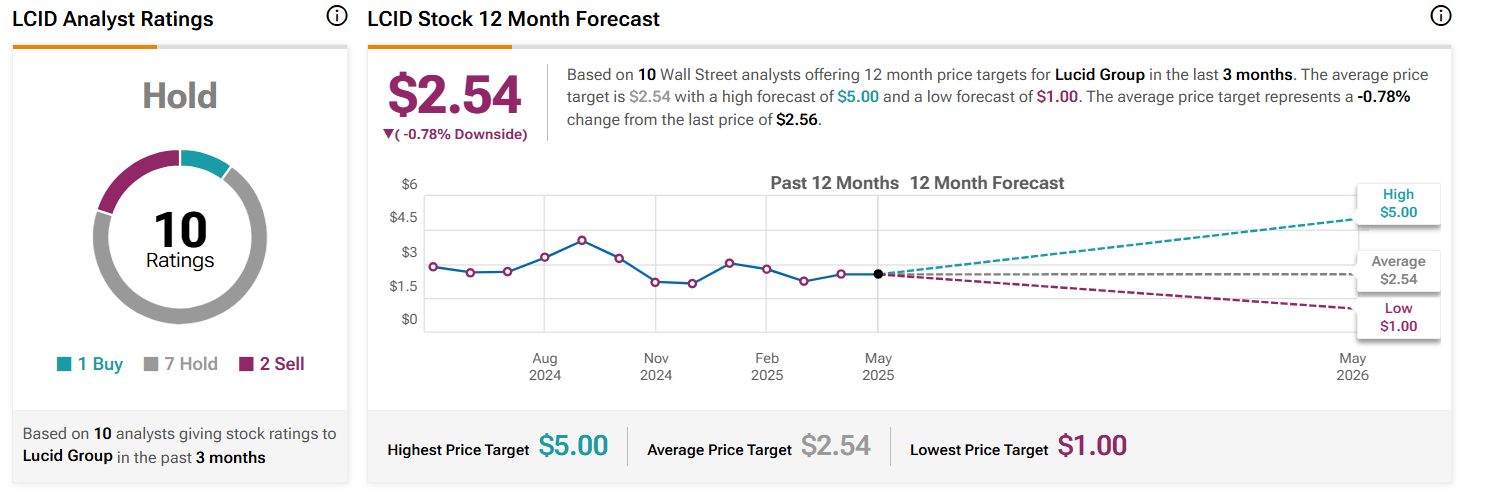Viewport: 1487px width, 501px height.
Task: Click info icon beside 12 Month Forecast
Action: click(1440, 17)
